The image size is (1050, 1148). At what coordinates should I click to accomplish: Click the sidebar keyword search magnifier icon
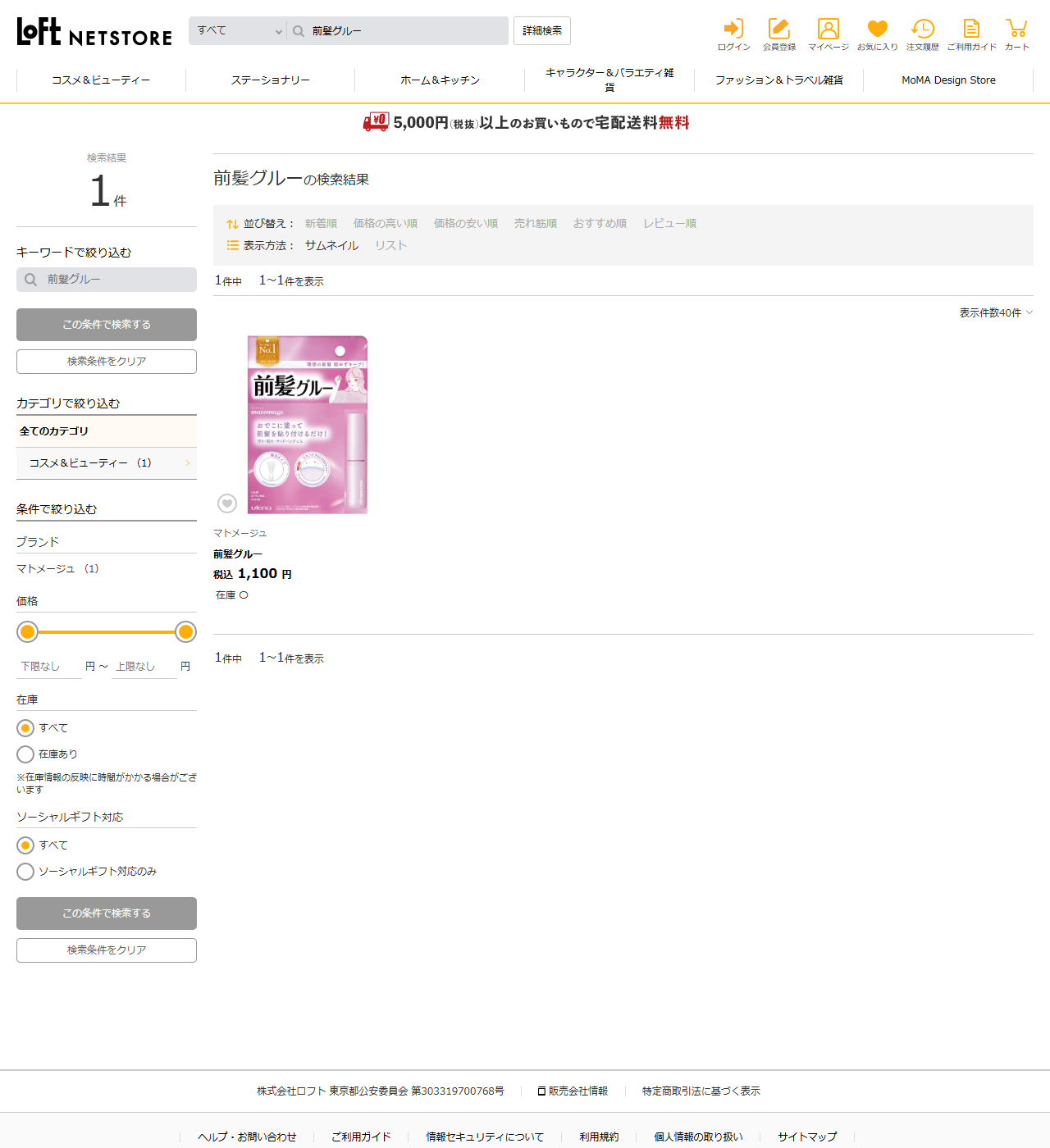[x=30, y=280]
